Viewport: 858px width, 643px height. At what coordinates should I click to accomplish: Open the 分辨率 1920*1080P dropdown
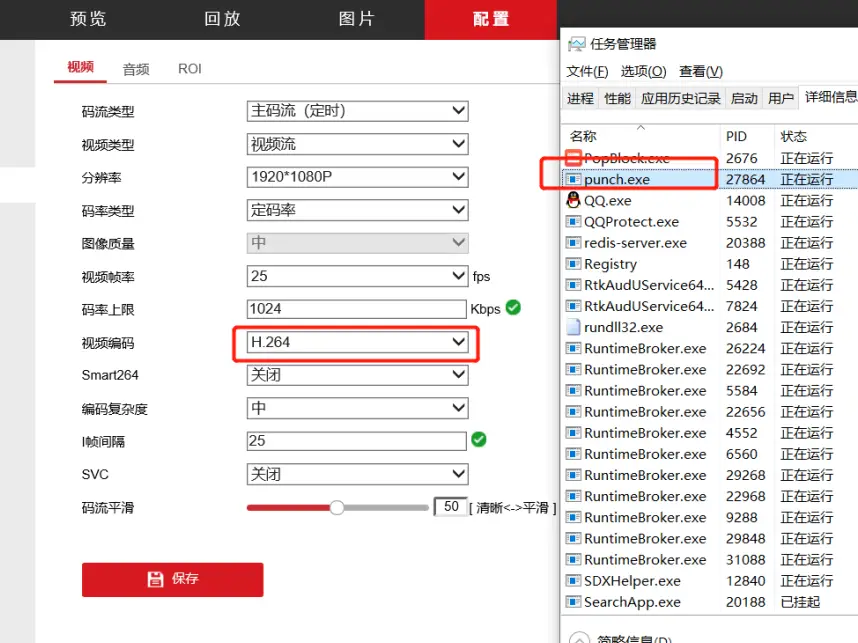[357, 177]
